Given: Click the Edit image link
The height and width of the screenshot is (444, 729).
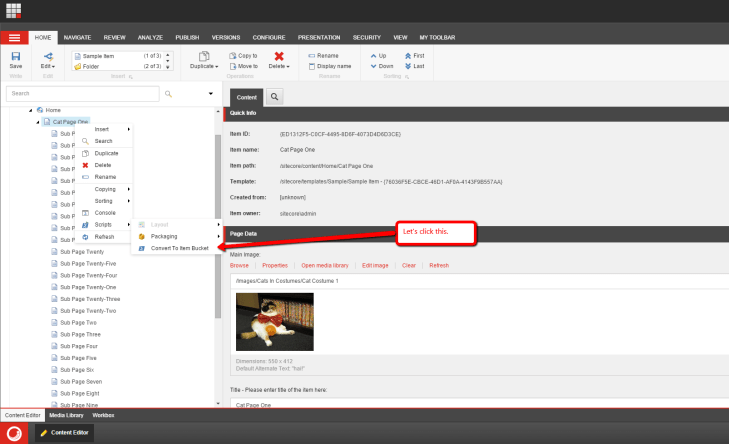Looking at the screenshot, I should [375, 265].
